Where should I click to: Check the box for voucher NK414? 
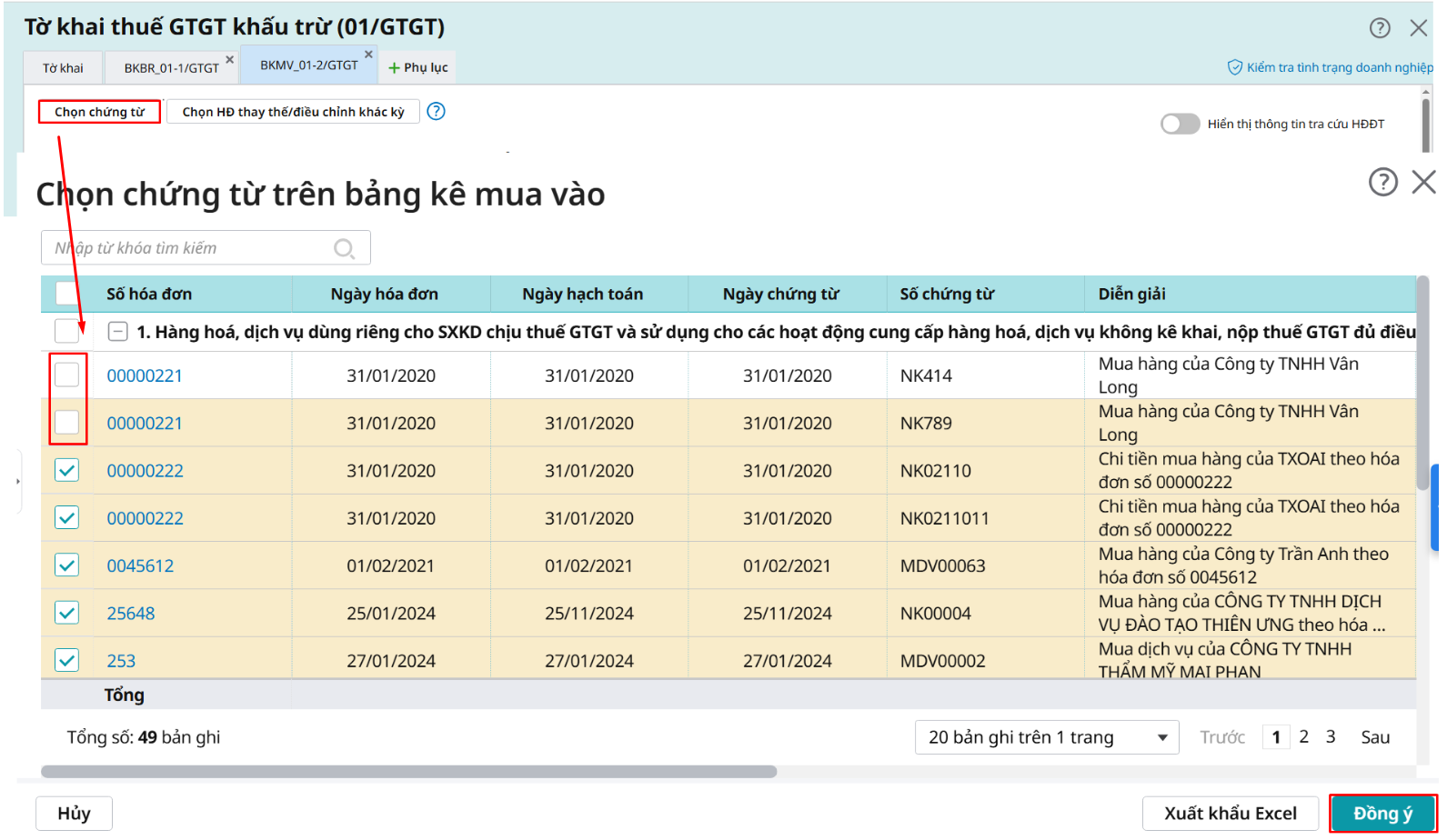[67, 375]
